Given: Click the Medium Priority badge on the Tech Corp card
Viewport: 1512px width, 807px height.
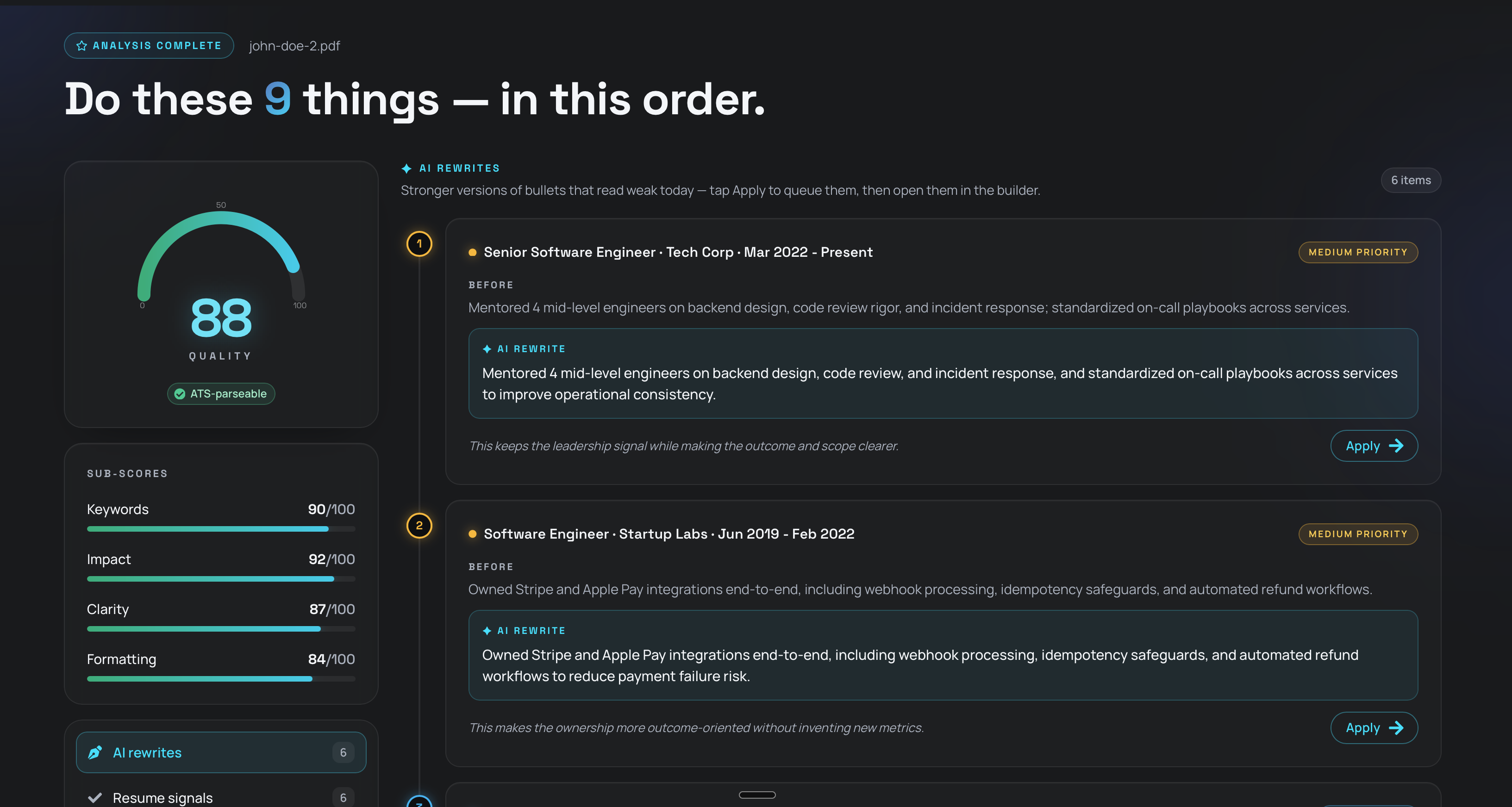Looking at the screenshot, I should (1358, 252).
